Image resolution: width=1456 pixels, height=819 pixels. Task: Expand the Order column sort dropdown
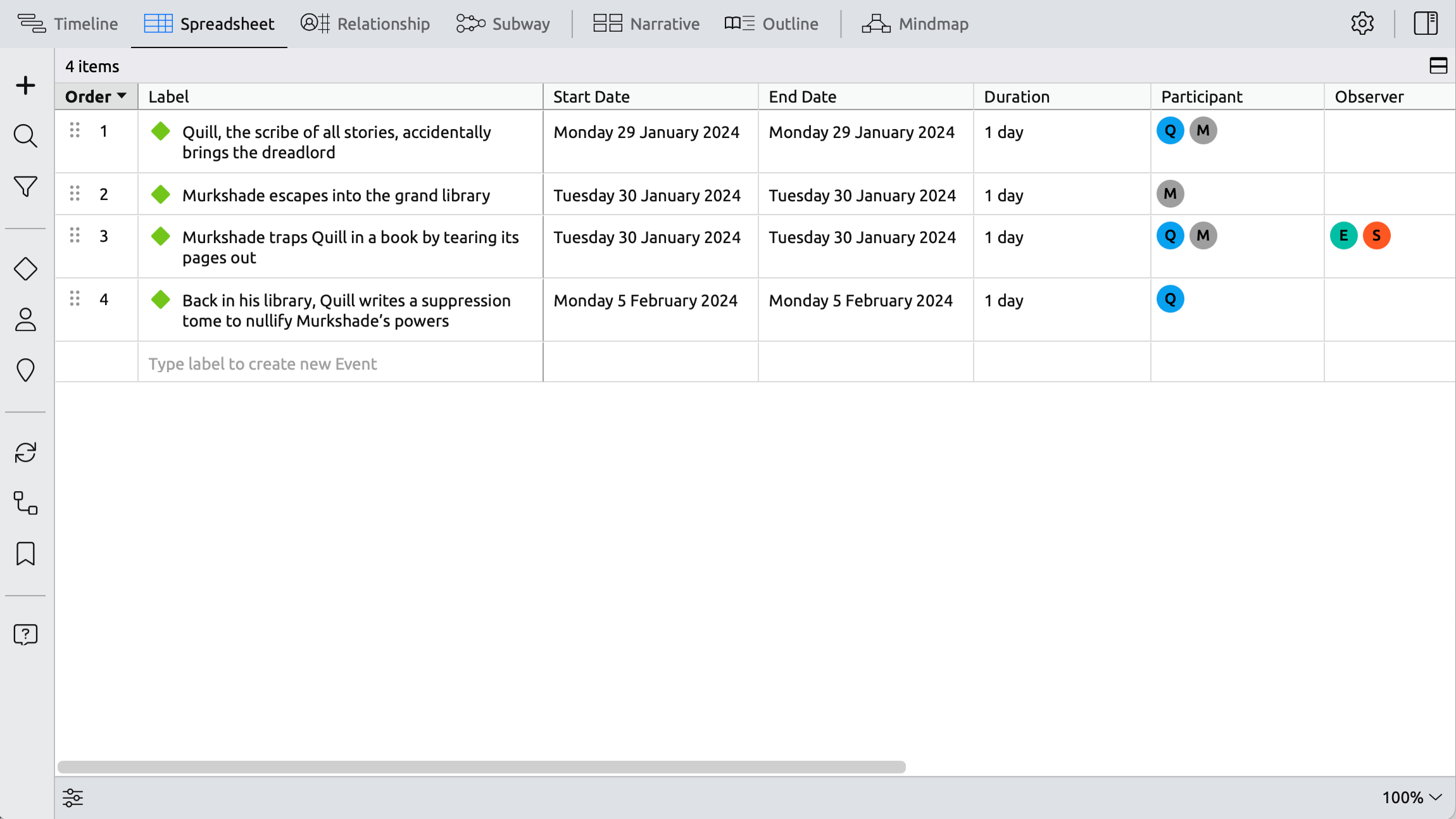click(122, 96)
